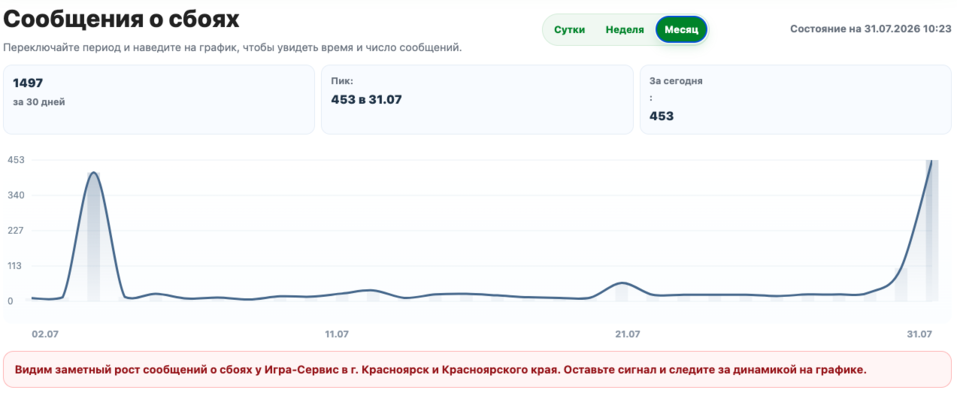Click the 0 y-axis label

click(10, 301)
